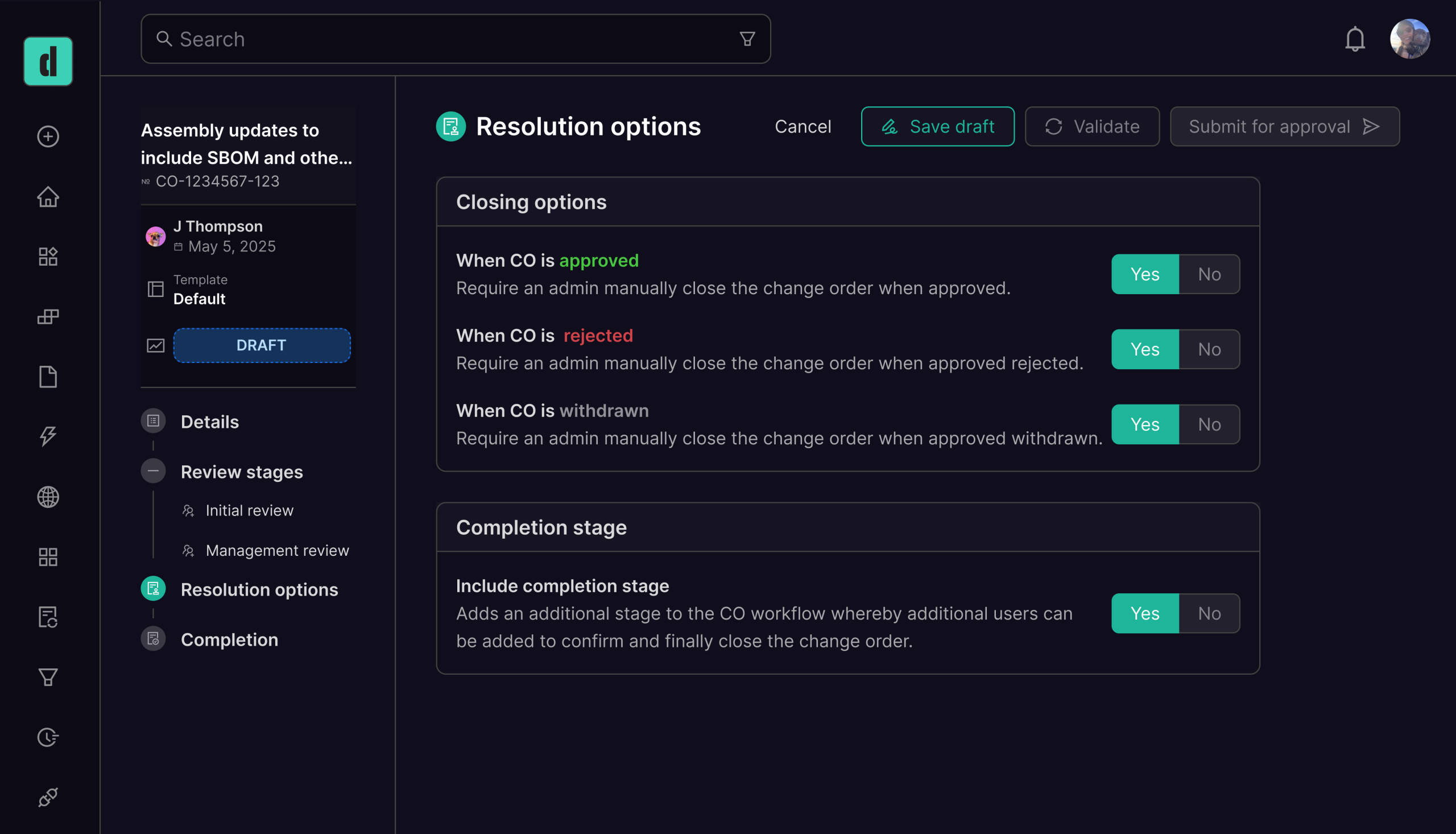
Task: Click the notification bell icon
Action: pos(1354,39)
